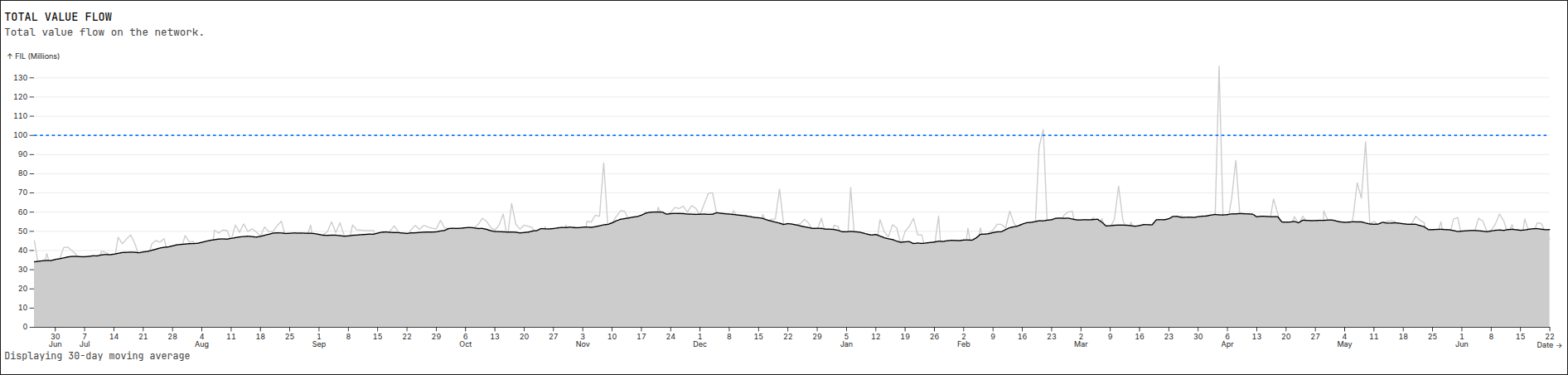Screen dimensions: 1568x375
Task: Click the tallest spike peak near April
Action: 1218,67
